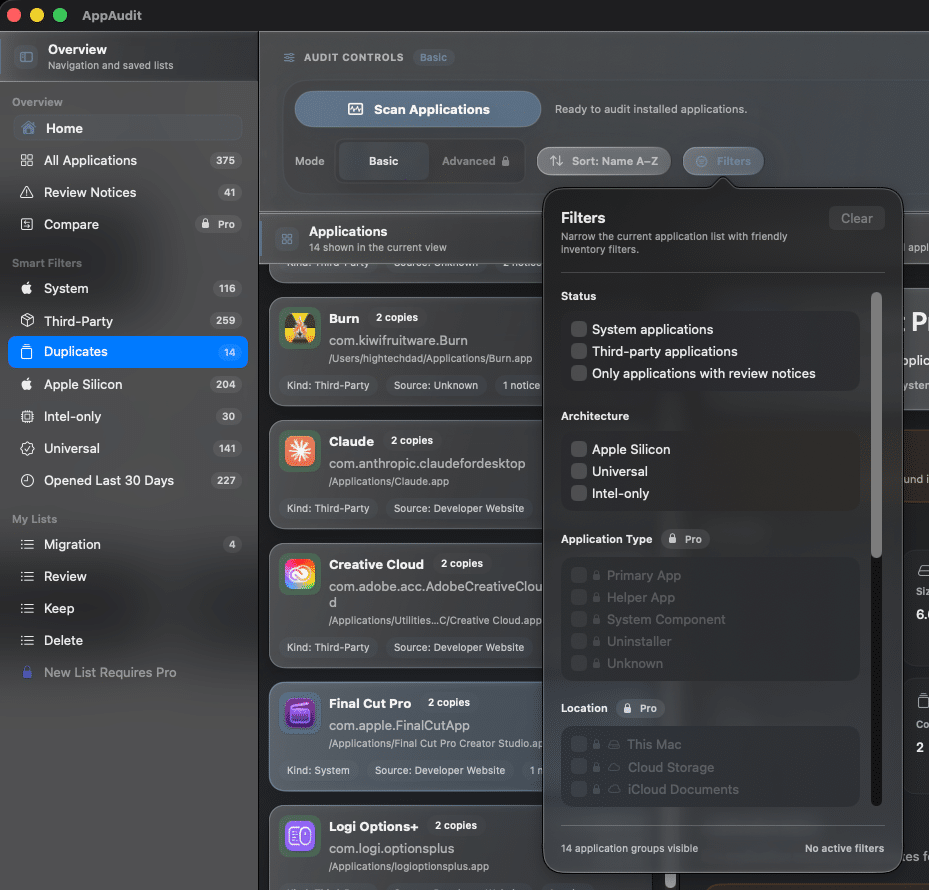Click the No active filters status text
The height and width of the screenshot is (890, 929).
[844, 849]
